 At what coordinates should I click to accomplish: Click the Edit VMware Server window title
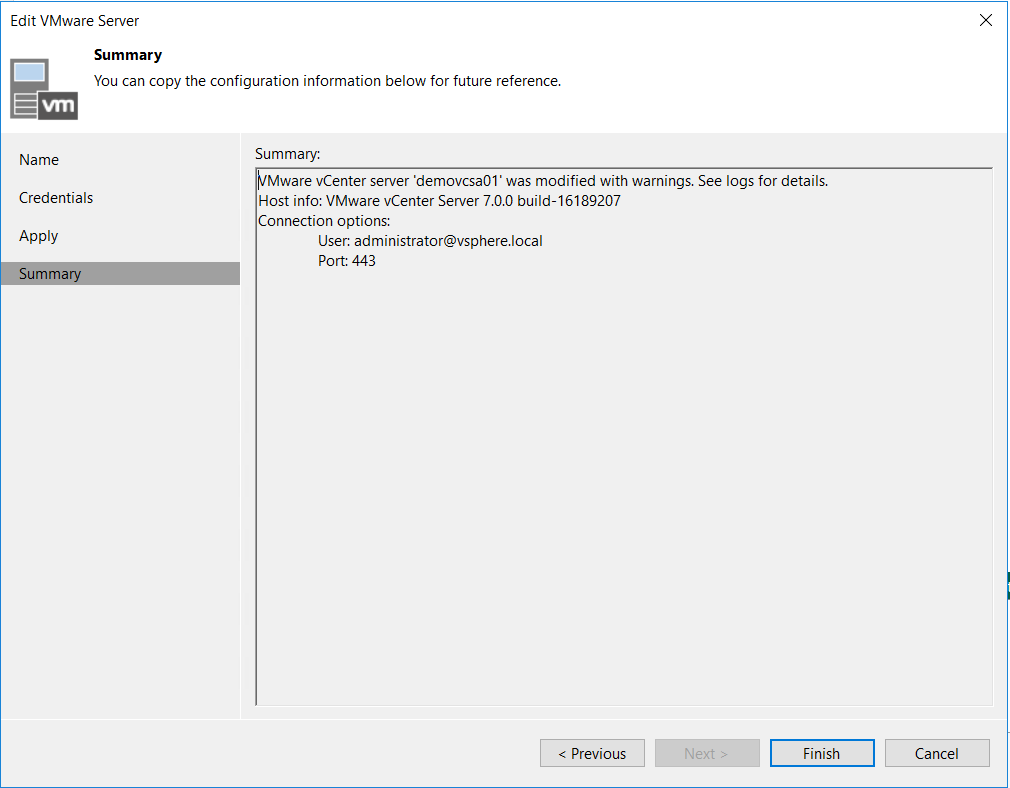(x=75, y=21)
